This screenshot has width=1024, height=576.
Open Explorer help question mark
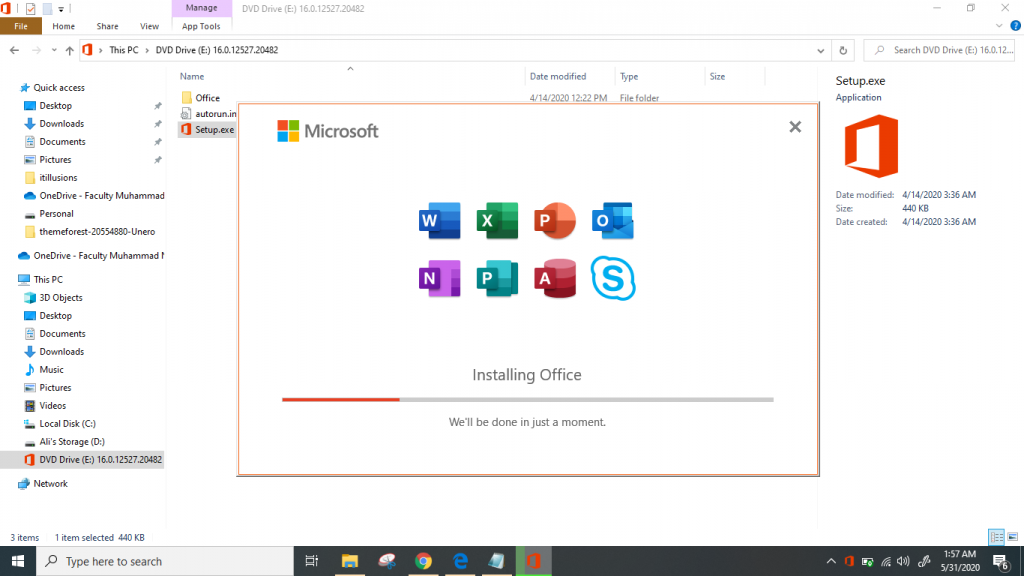pyautogui.click(x=1016, y=26)
